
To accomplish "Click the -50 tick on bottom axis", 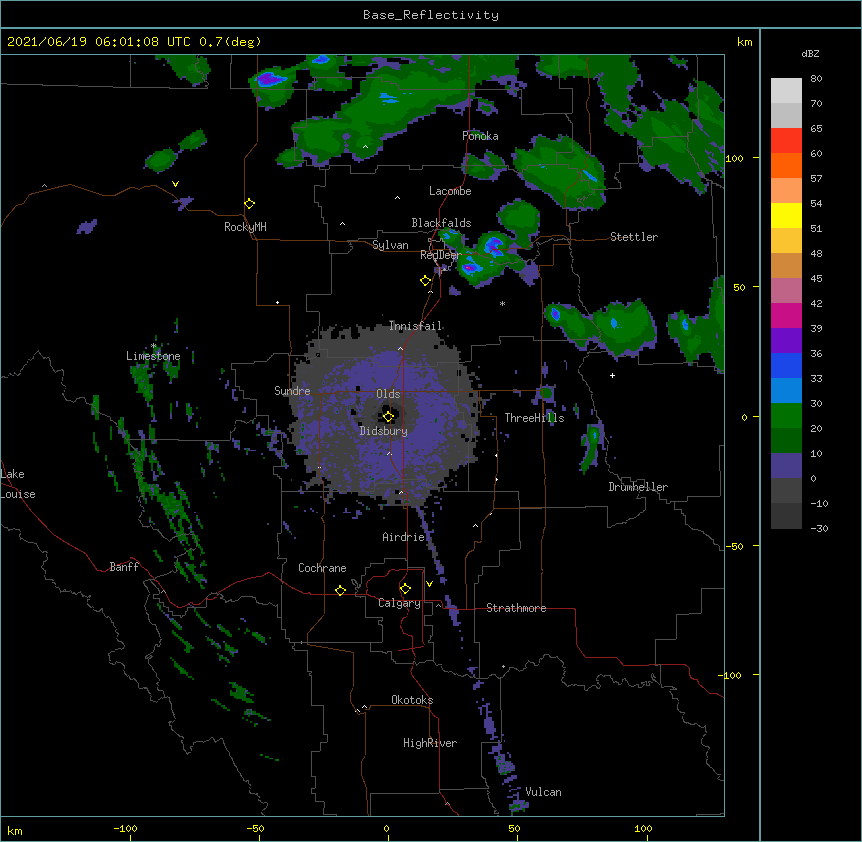I will [255, 828].
